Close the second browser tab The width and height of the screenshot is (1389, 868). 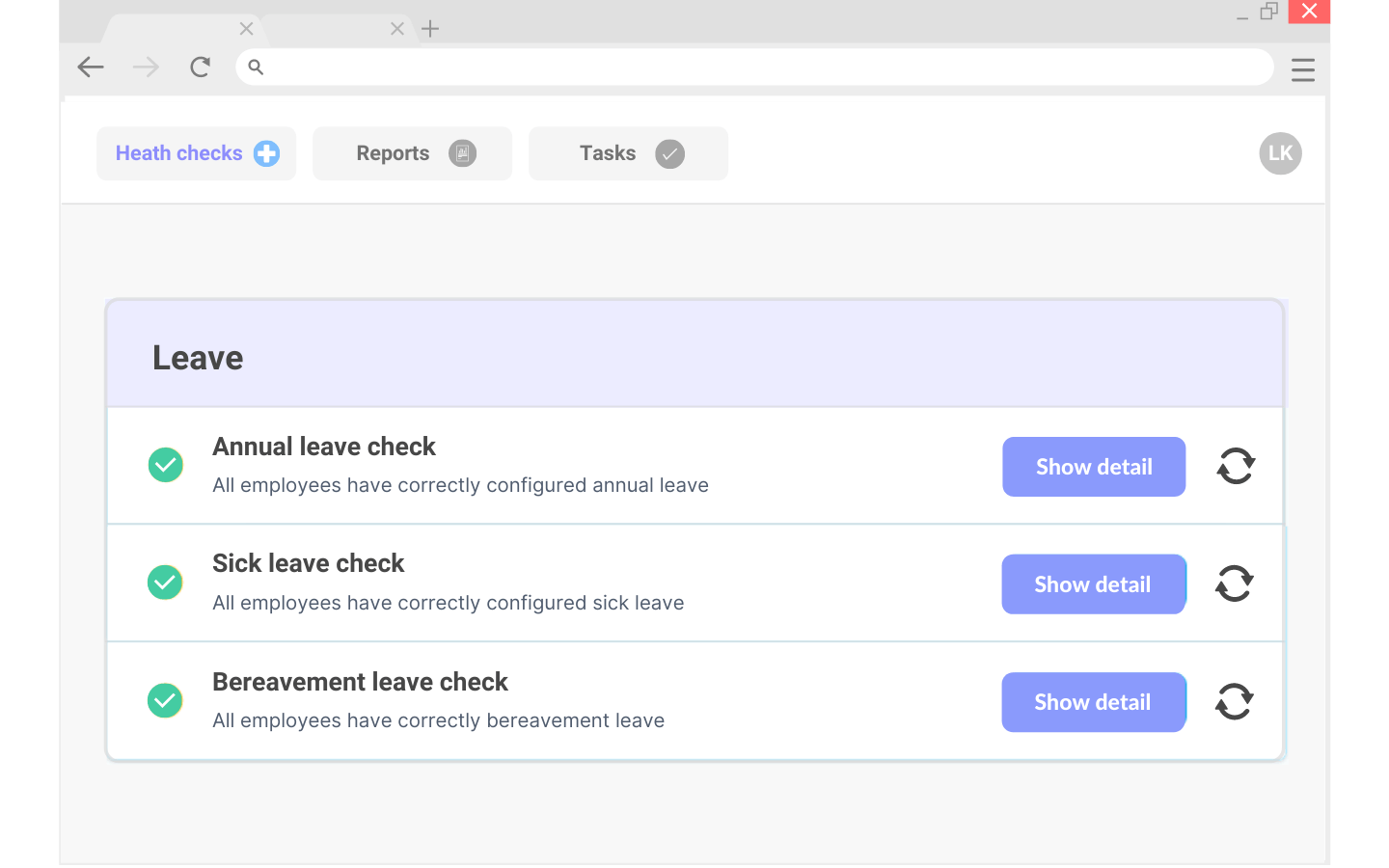(x=397, y=29)
